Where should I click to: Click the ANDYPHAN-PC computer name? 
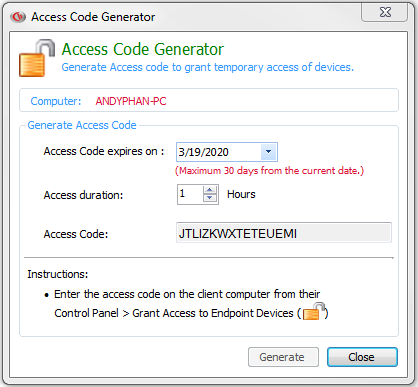(131, 101)
